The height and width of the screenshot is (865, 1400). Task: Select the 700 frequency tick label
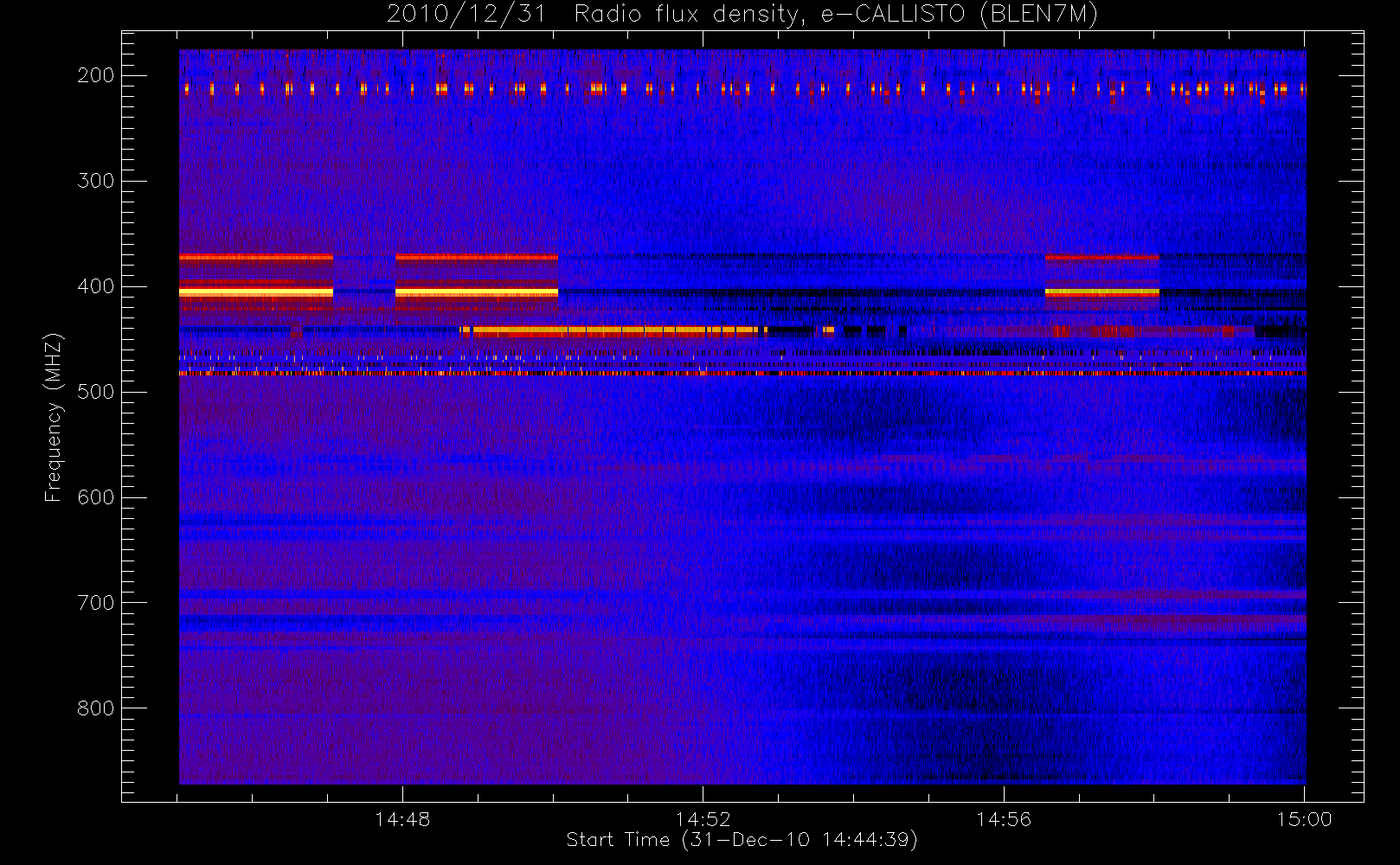[x=96, y=603]
